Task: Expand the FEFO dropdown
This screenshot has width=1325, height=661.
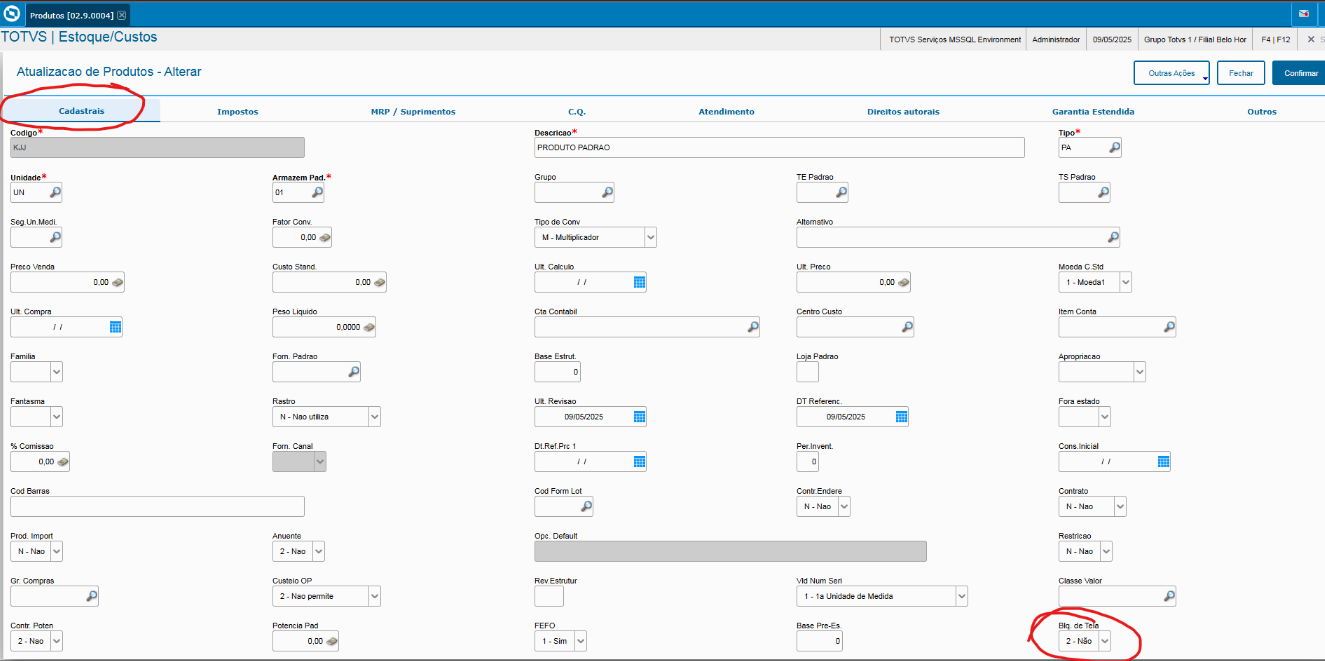Action: point(580,641)
